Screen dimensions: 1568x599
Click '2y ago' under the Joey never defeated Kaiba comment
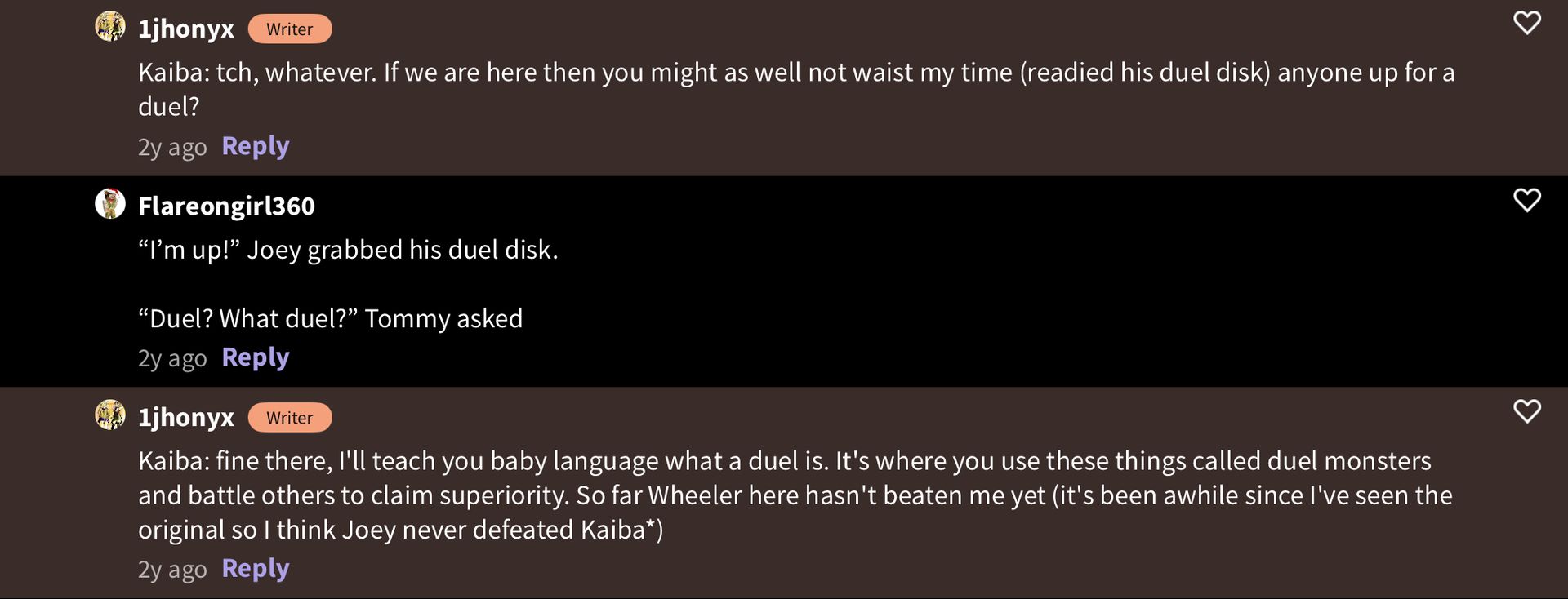(172, 570)
